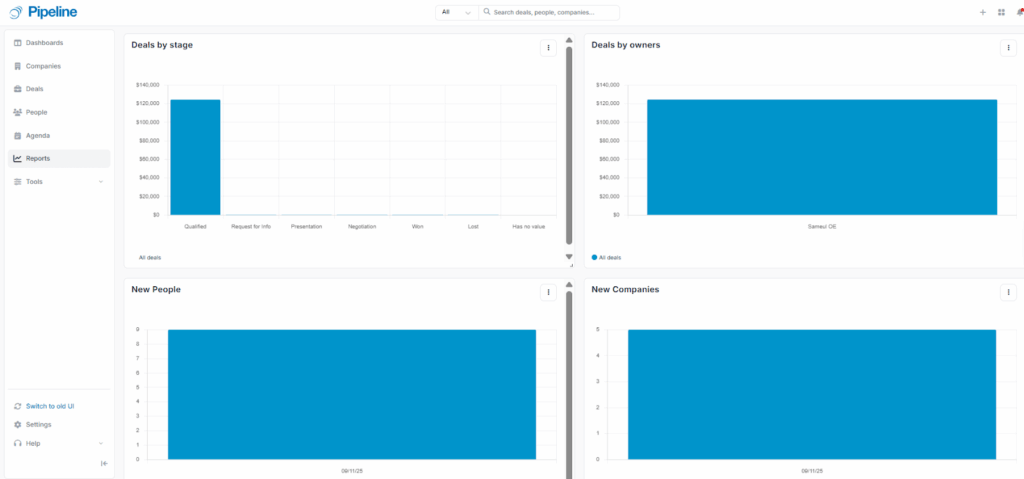Click the scroll down arrow beside Deals by stage
The width and height of the screenshot is (1024, 479).
point(569,257)
